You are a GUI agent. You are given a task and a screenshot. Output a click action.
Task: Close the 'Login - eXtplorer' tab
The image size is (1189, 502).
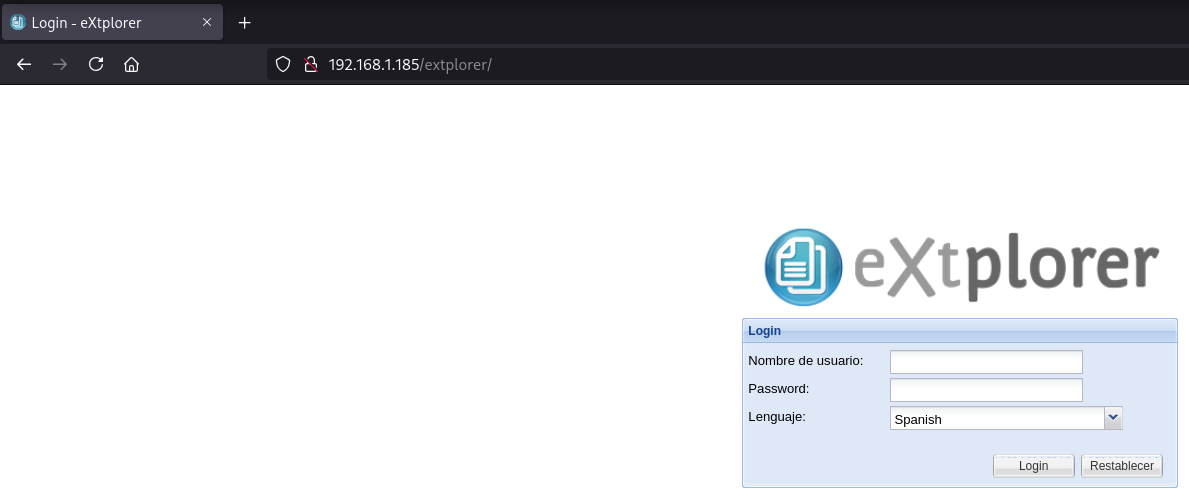[207, 22]
